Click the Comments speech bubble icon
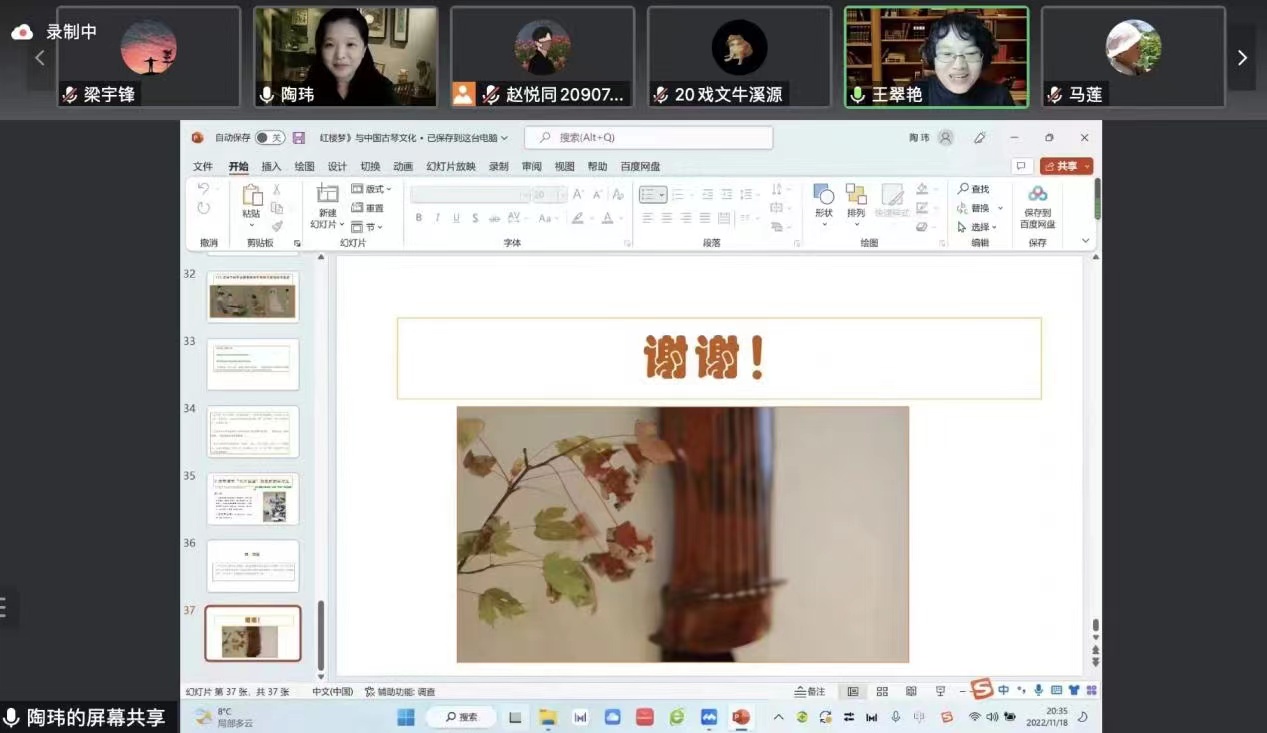 pyautogui.click(x=1021, y=166)
